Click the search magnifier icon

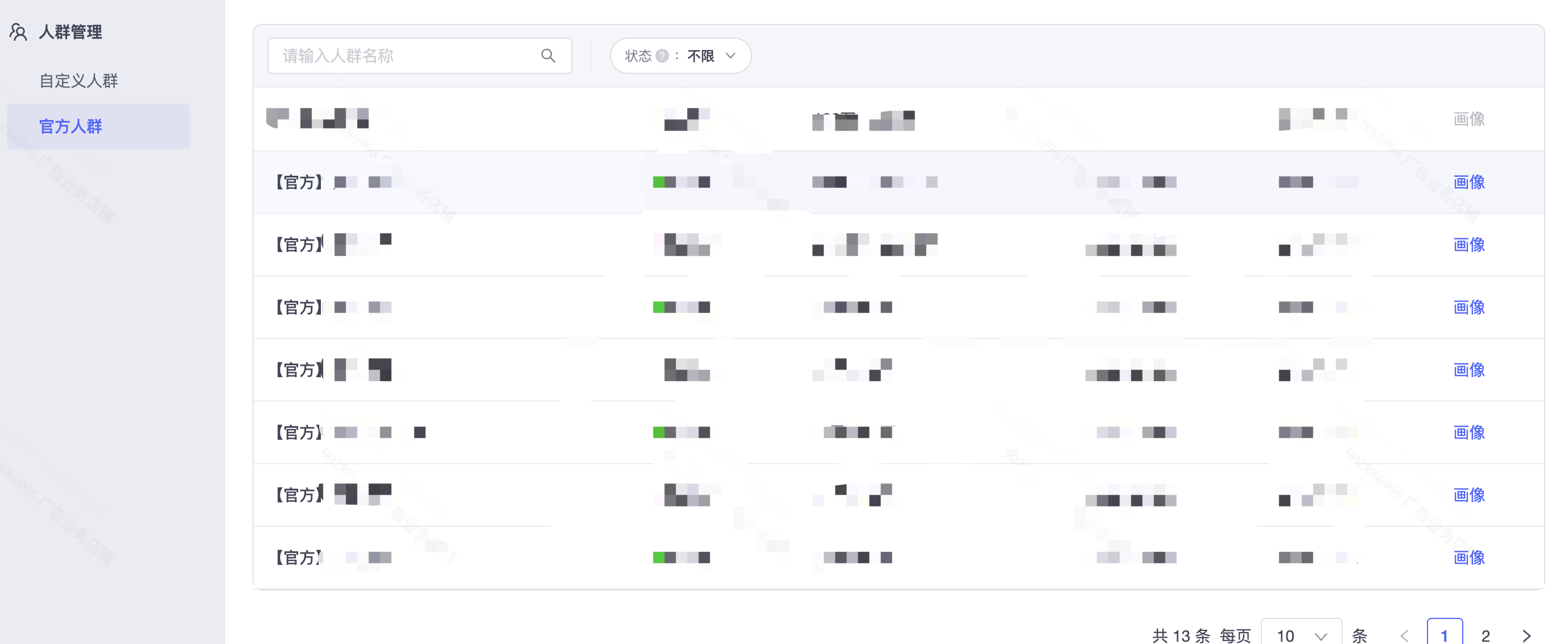[x=548, y=56]
